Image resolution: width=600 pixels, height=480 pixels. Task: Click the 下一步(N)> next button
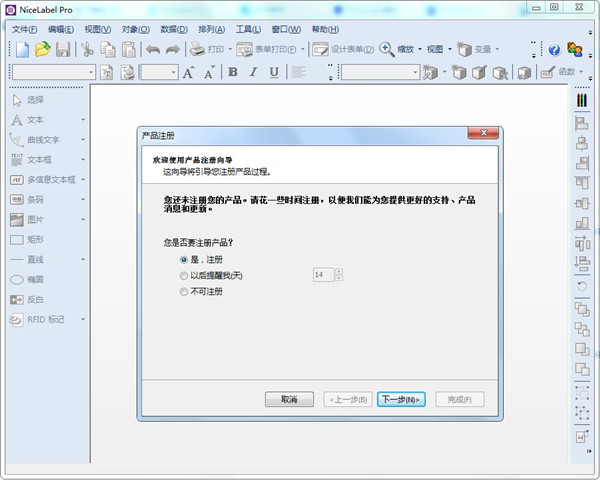tap(401, 400)
